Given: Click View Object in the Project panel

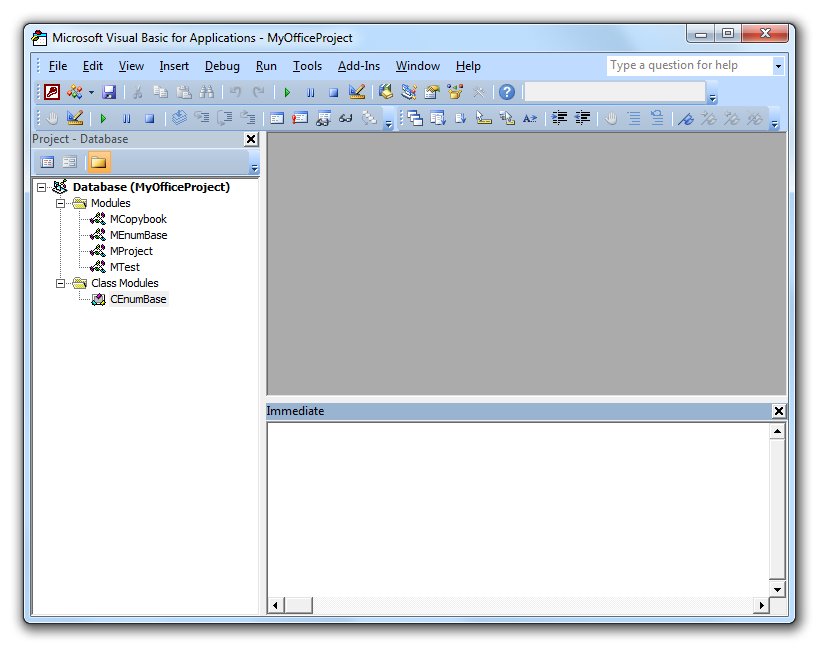Looking at the screenshot, I should click(x=70, y=162).
